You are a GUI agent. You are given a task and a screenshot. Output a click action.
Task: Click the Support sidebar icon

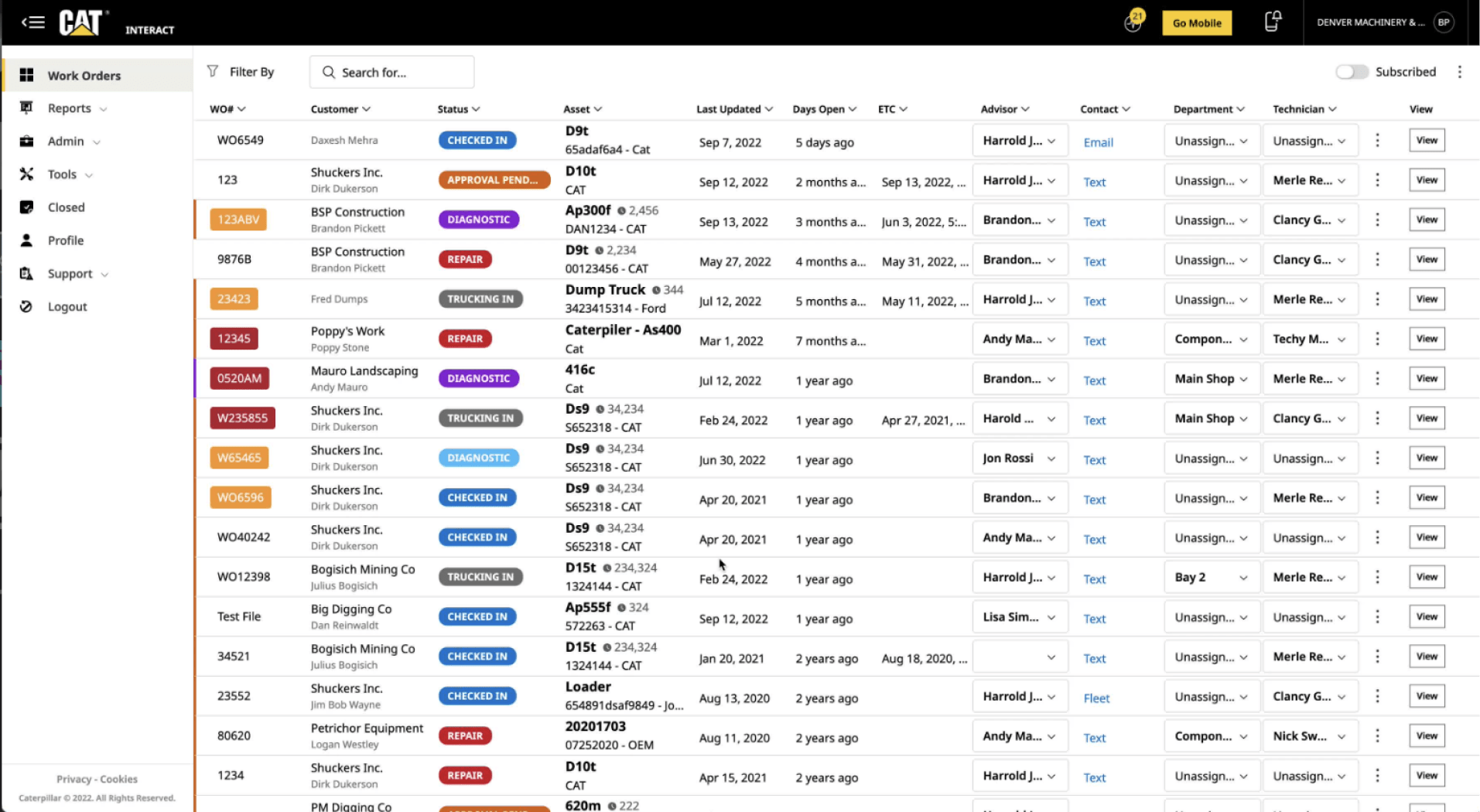26,273
